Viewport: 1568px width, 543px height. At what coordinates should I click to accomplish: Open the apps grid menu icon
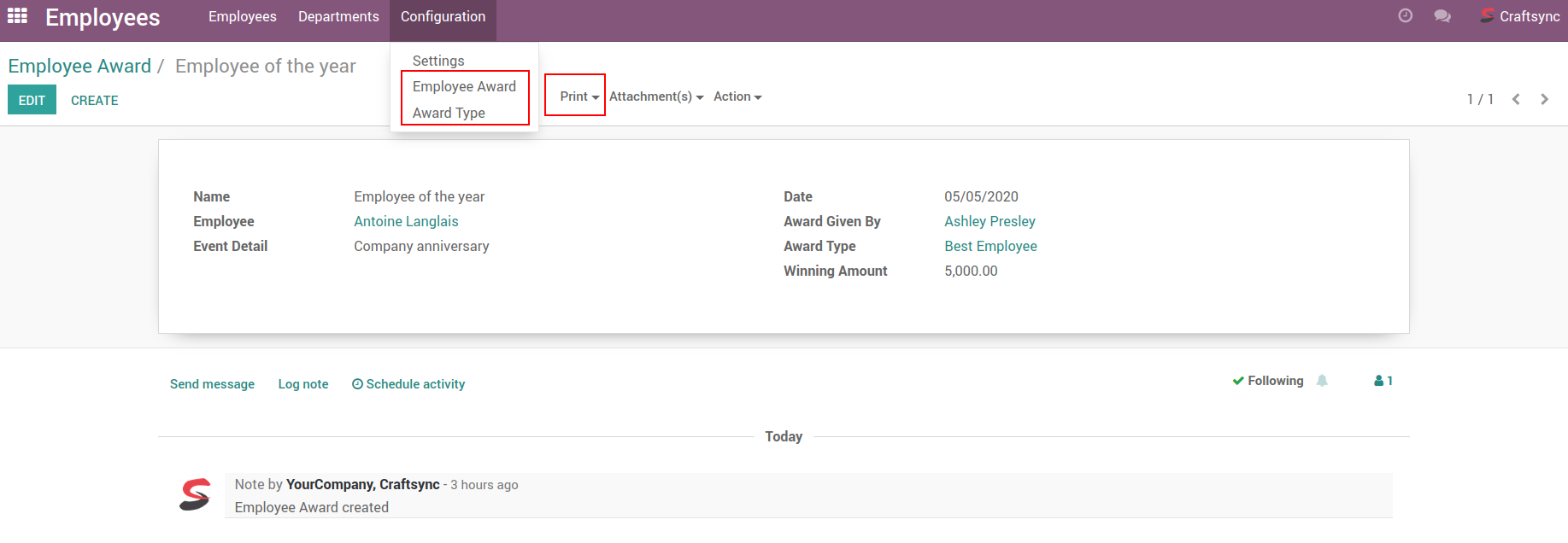point(17,16)
